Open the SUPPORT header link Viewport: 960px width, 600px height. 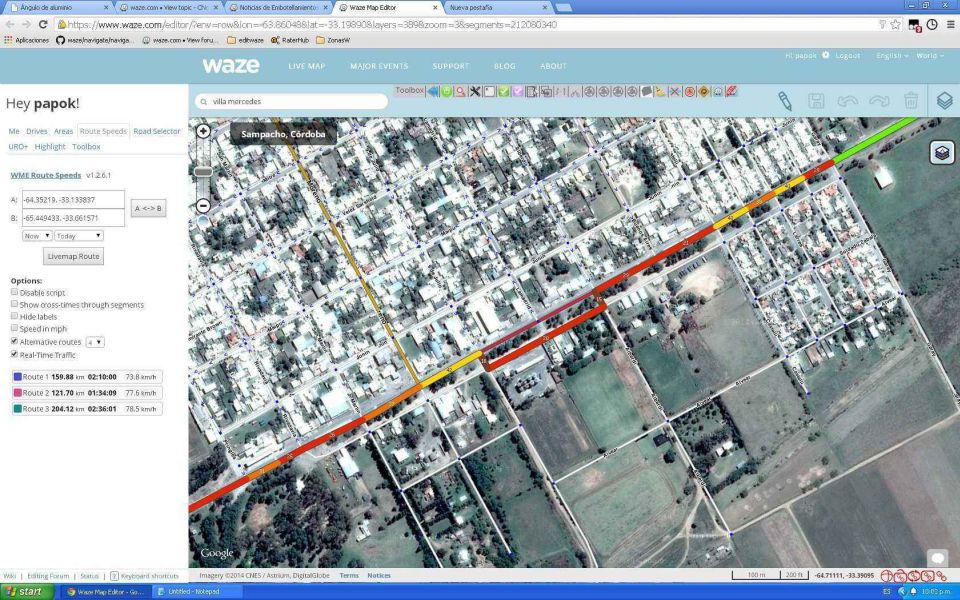(x=451, y=66)
